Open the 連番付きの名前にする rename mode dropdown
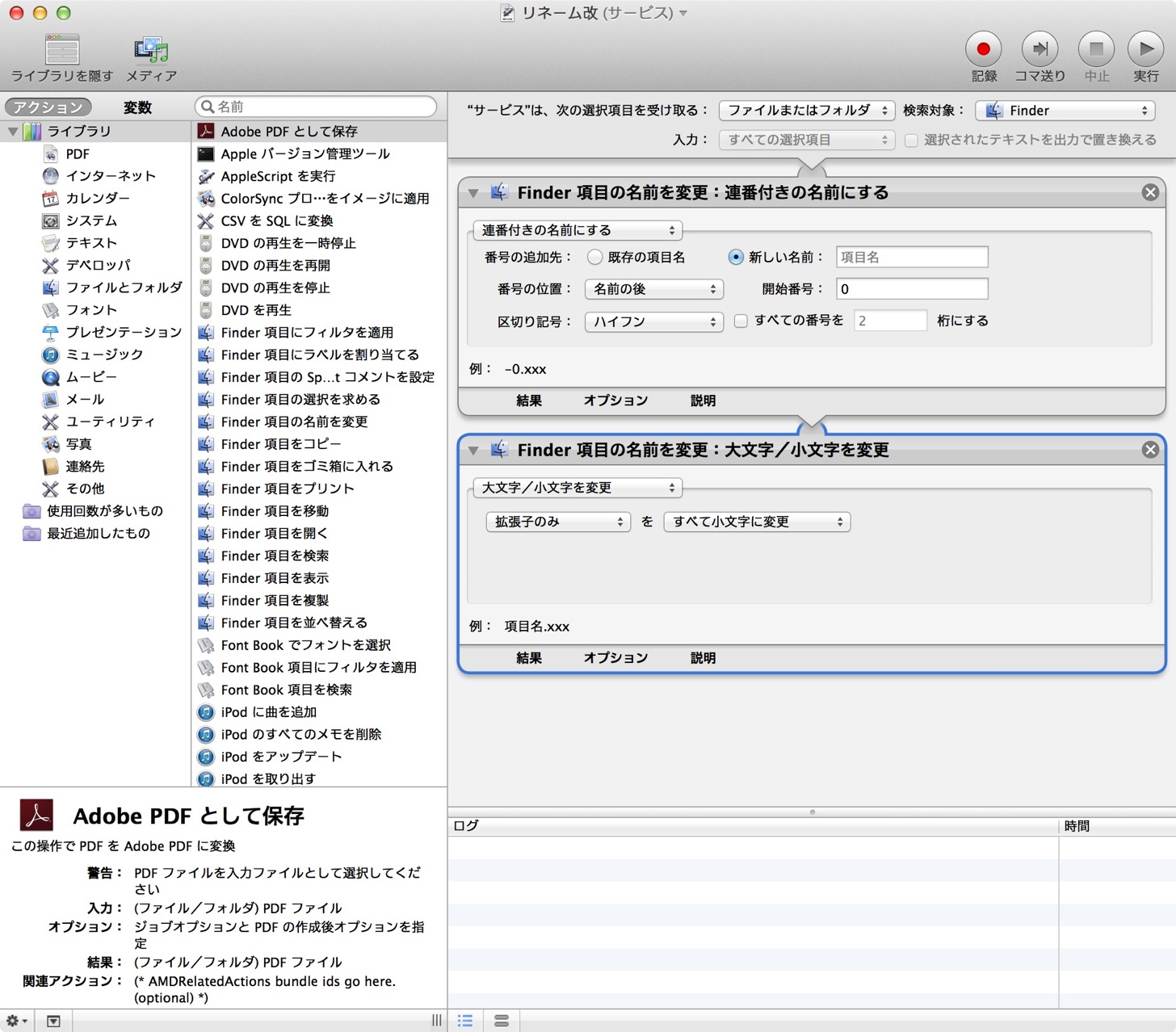Screen dimensions: 1176x1032 pyautogui.click(x=578, y=231)
